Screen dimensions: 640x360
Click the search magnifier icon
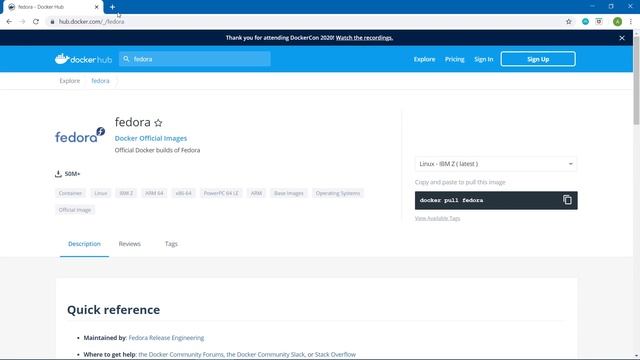pyautogui.click(x=126, y=59)
